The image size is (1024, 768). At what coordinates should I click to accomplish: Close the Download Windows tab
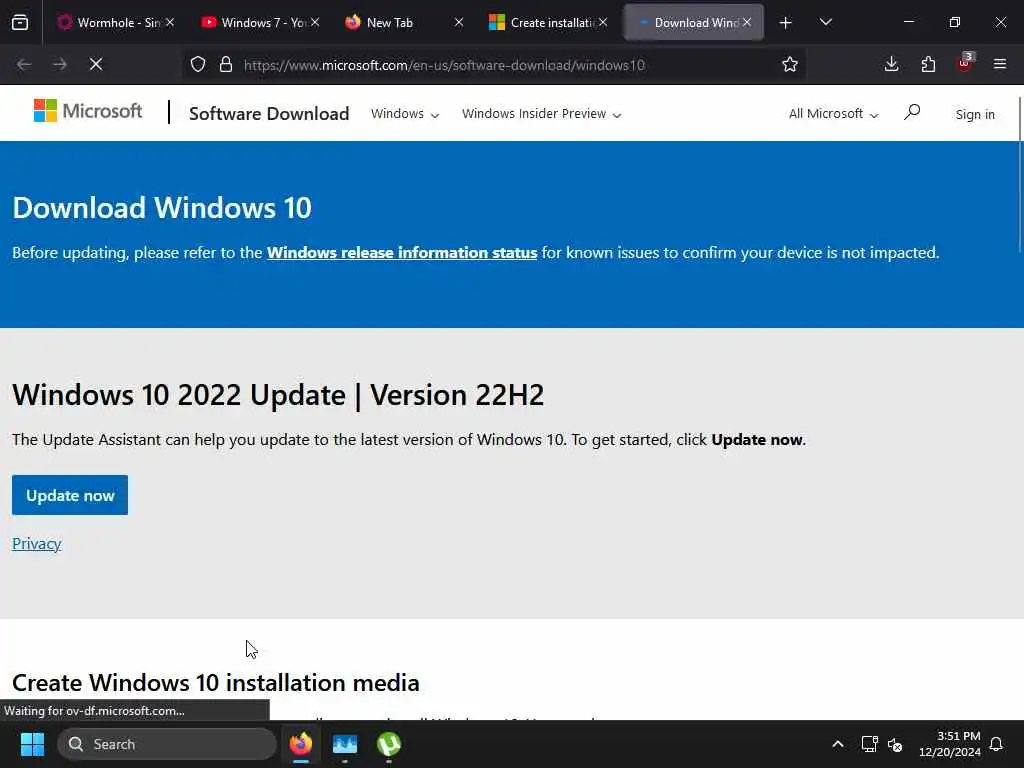pos(747,22)
